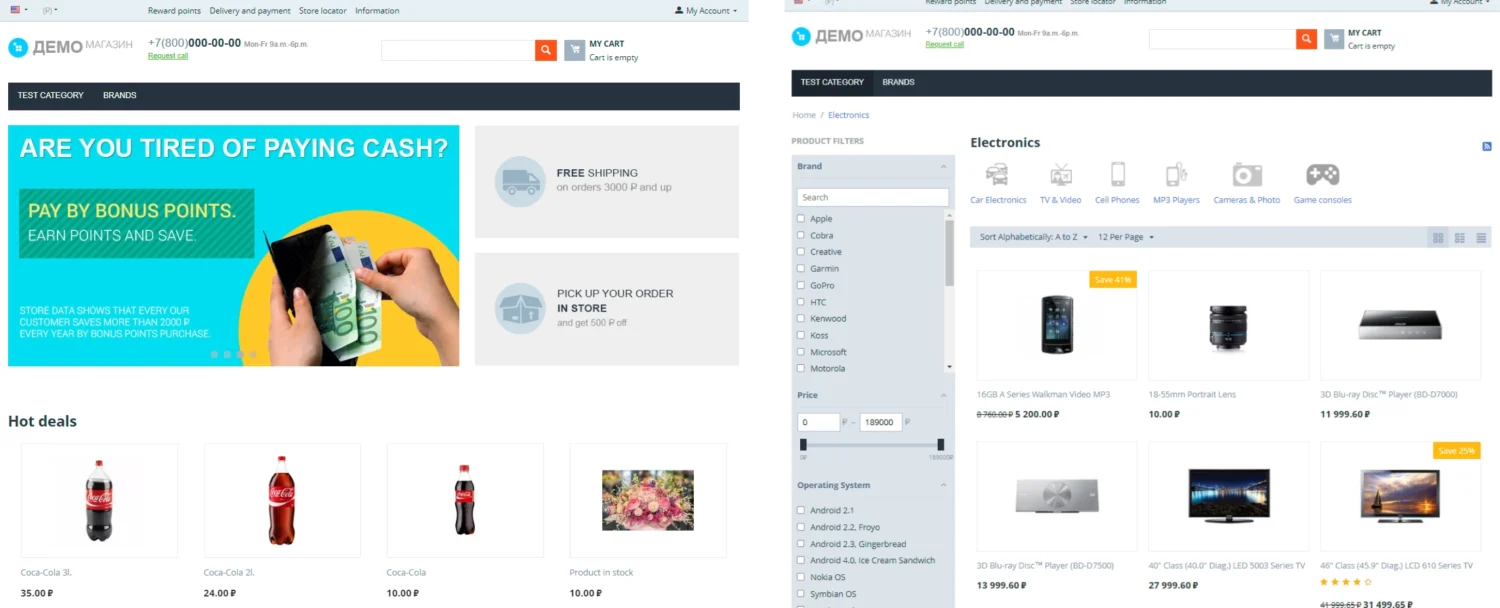Click the right price range slider handle
Screen dimensions: 1500x608
point(940,444)
